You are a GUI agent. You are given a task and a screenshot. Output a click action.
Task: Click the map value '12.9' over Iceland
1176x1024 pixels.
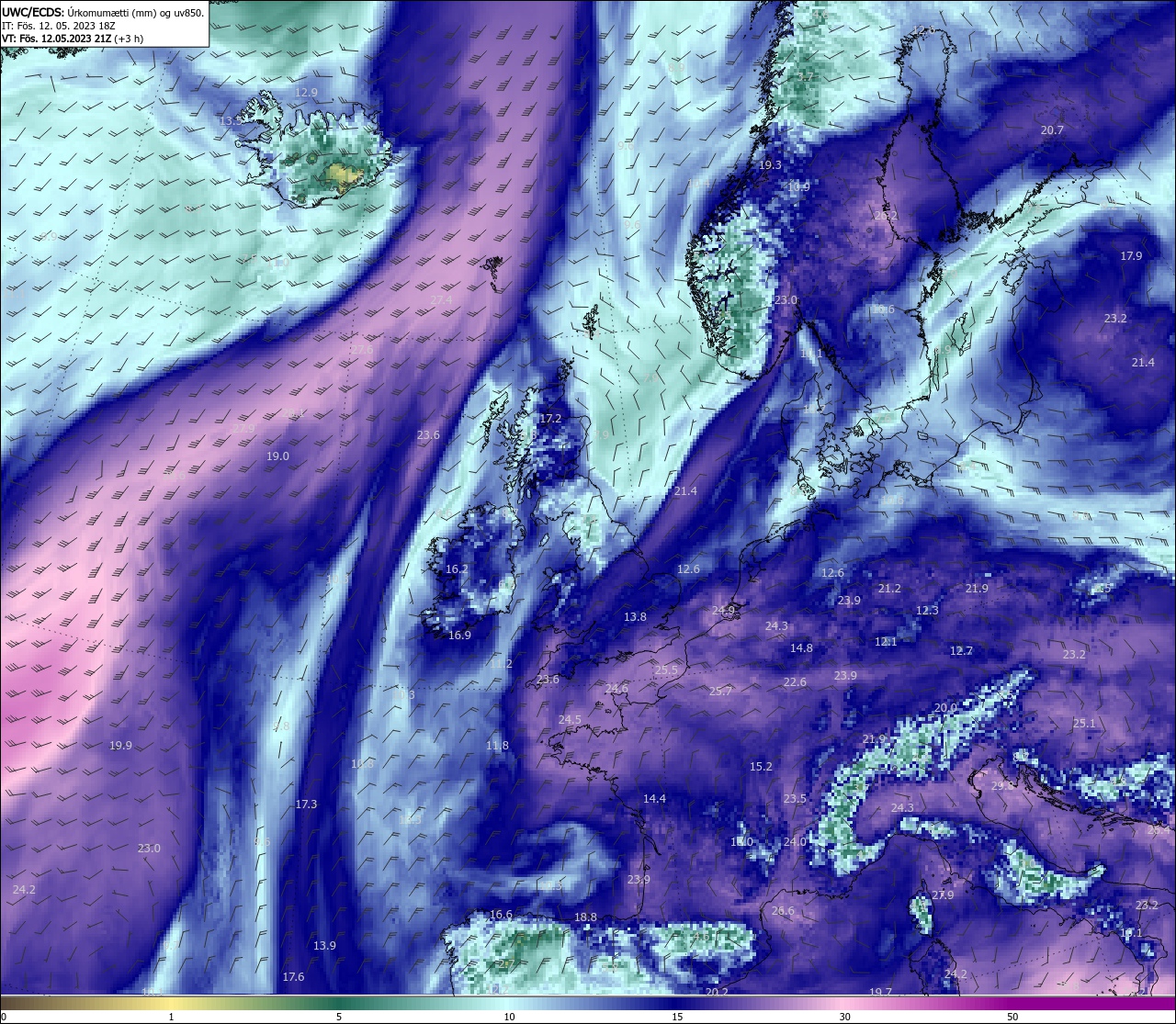click(x=306, y=93)
